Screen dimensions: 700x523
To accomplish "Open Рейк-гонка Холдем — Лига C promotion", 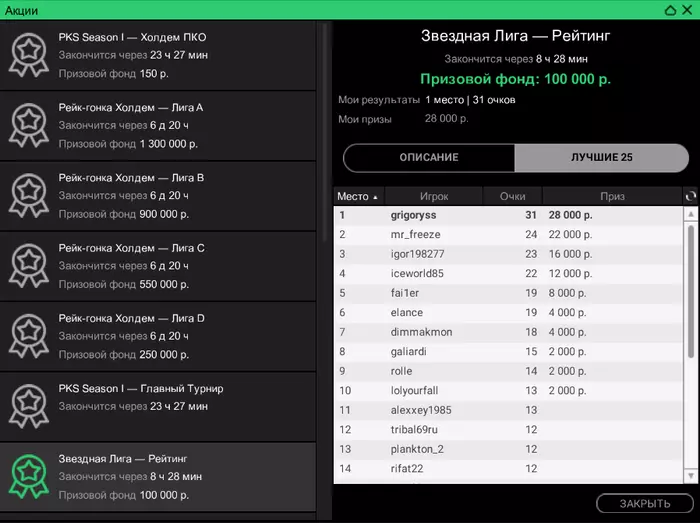I will coord(158,266).
